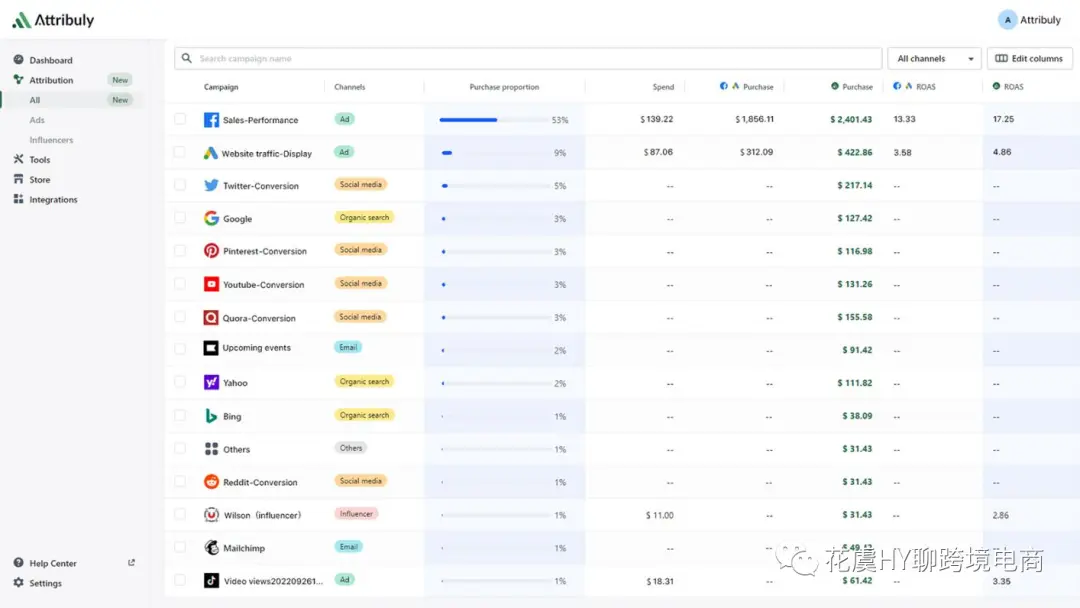Expand the Attribution sidebar section
Image resolution: width=1080 pixels, height=608 pixels.
point(51,80)
